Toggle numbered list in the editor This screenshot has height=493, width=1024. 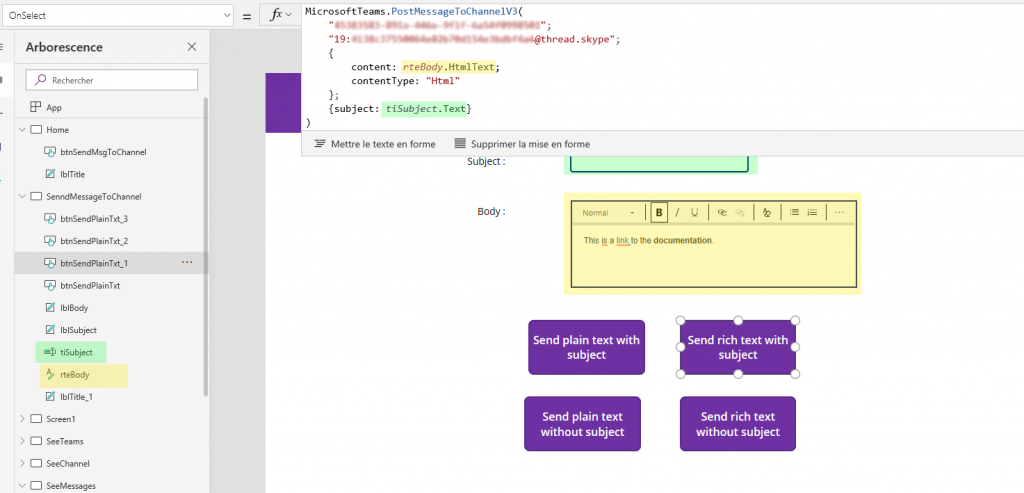coord(812,212)
